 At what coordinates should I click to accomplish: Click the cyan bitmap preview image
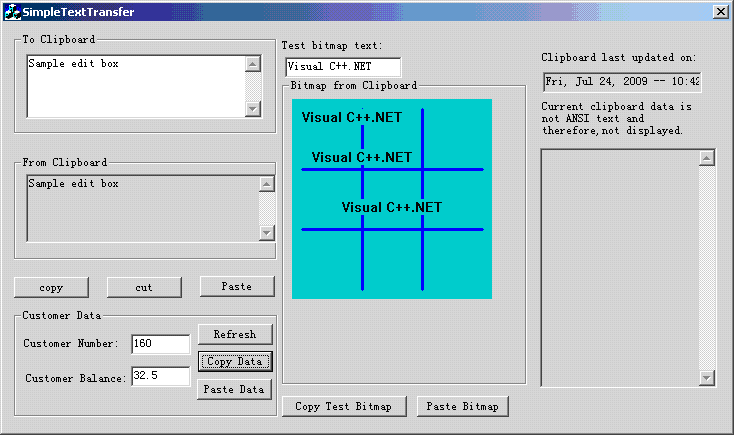coord(392,199)
